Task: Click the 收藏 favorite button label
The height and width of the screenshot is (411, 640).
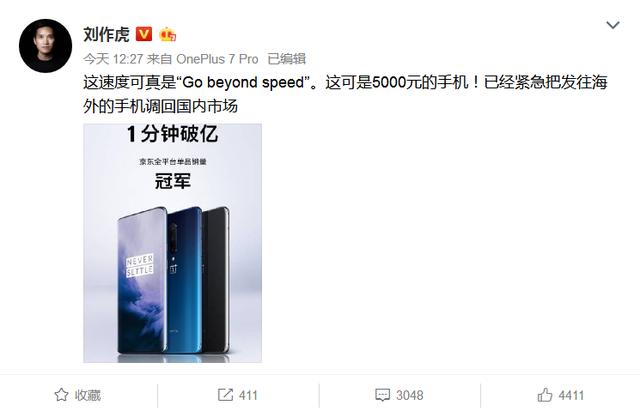Action: [88, 395]
